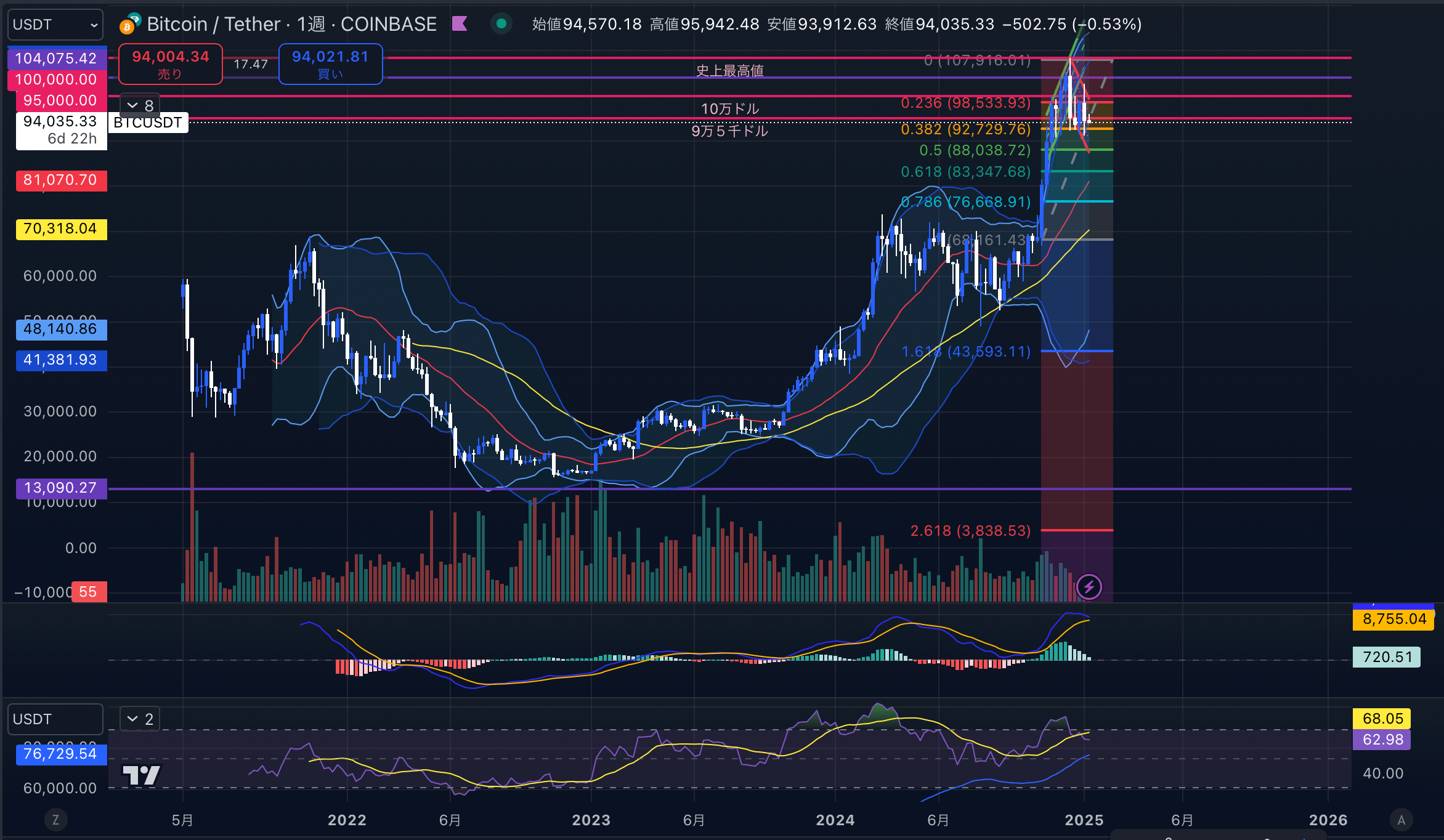Image resolution: width=1444 pixels, height=840 pixels.
Task: Click the purple RSI label 62.98
Action: tap(1382, 740)
